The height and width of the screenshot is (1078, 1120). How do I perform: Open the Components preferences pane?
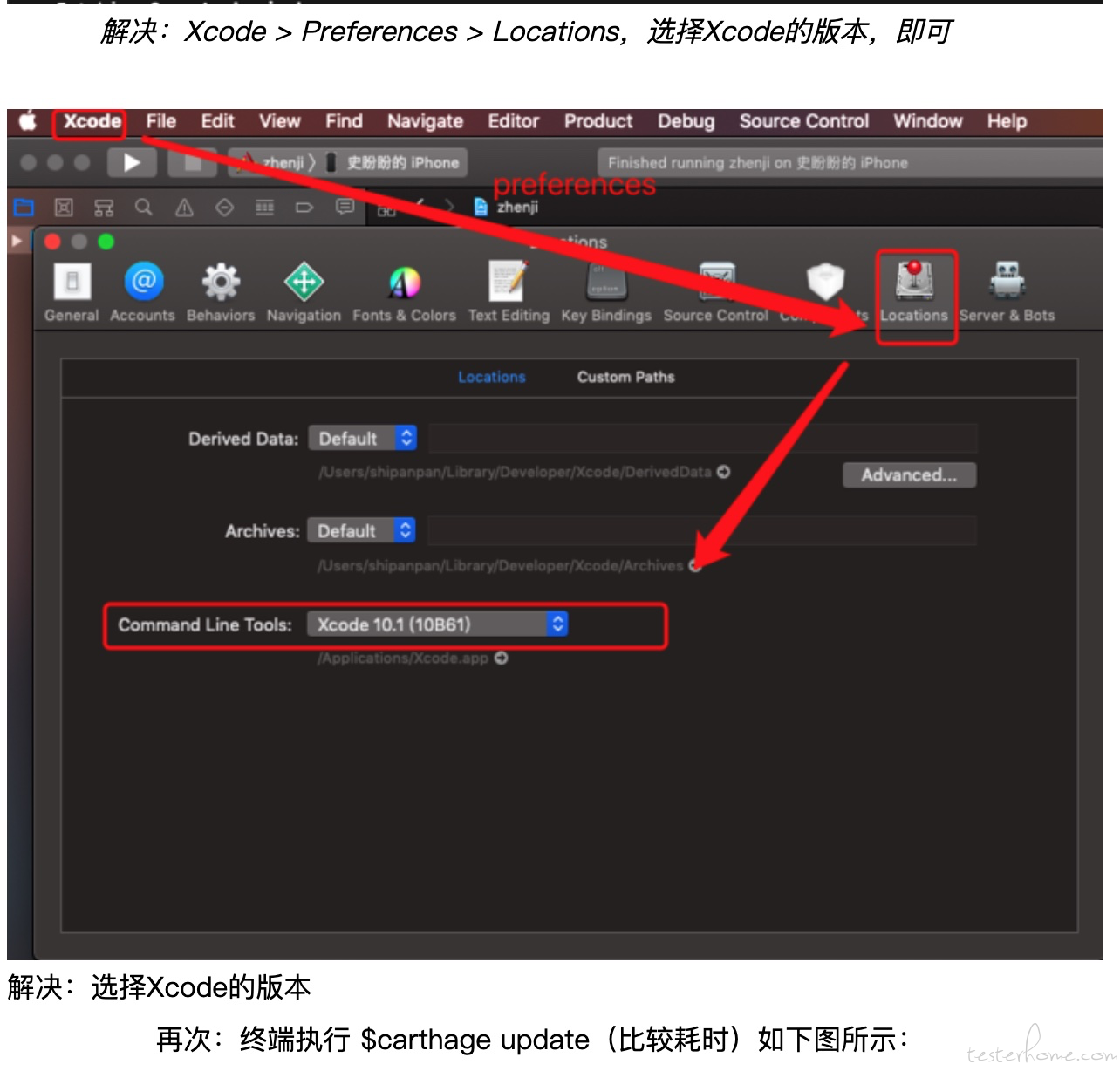tap(824, 292)
